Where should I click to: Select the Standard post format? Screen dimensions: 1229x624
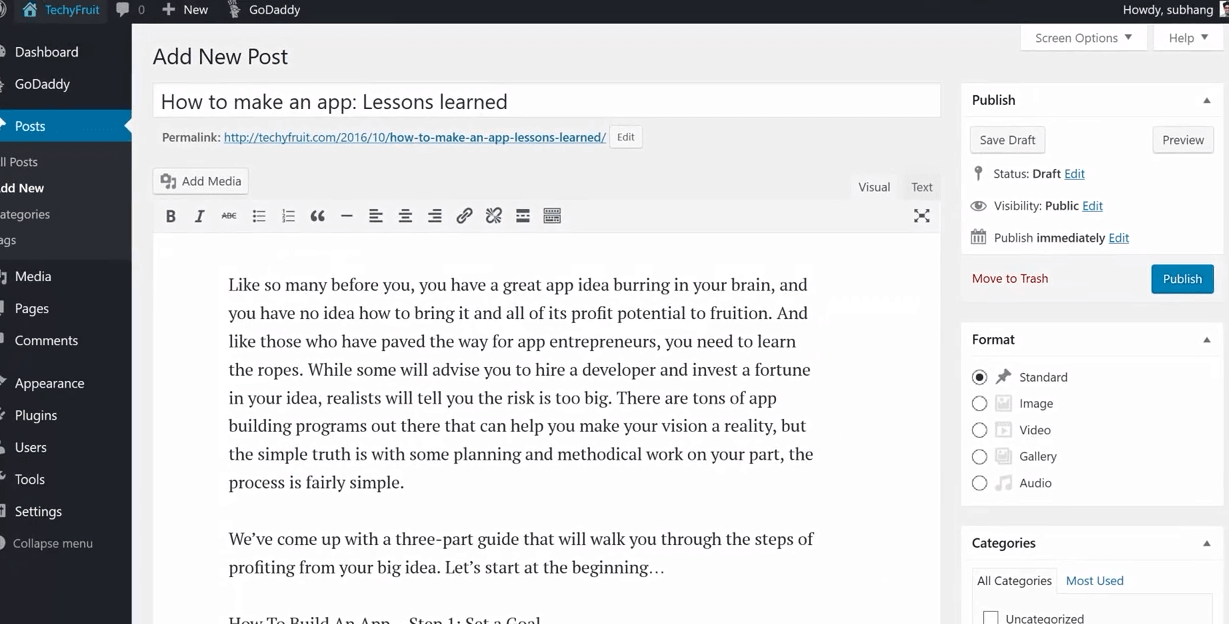click(x=979, y=377)
